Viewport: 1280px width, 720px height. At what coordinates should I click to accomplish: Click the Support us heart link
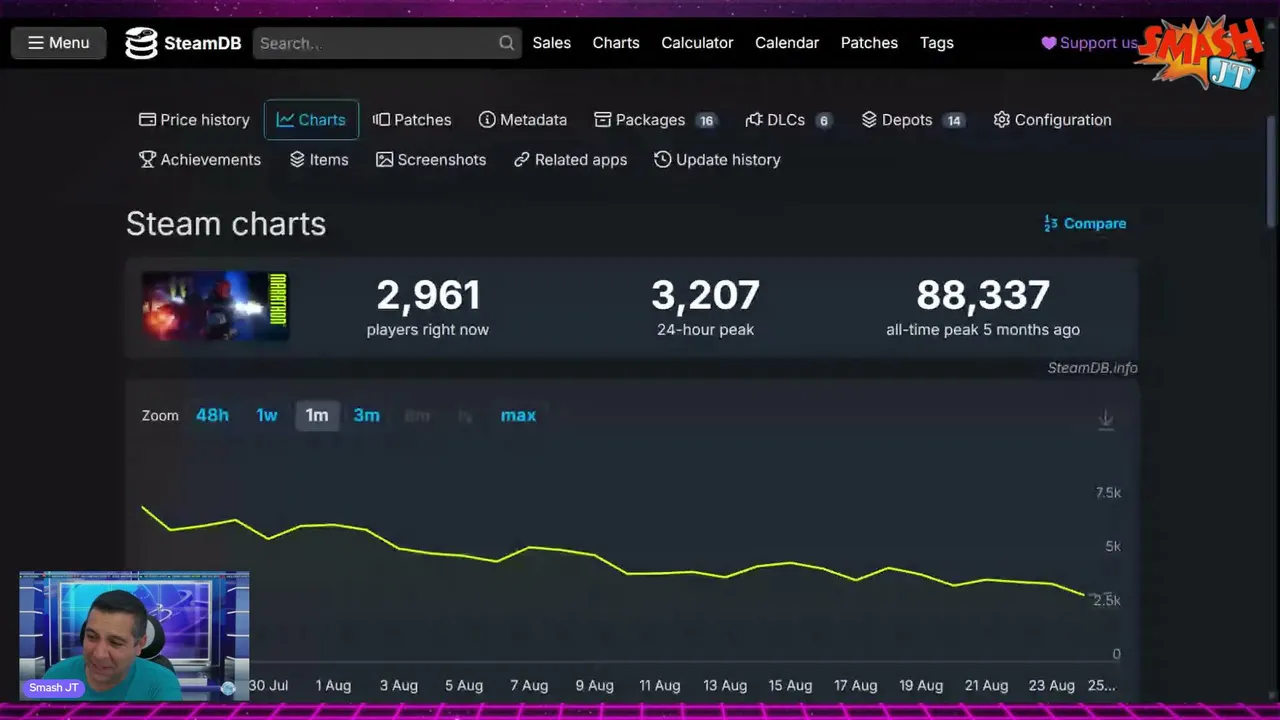[x=1089, y=43]
